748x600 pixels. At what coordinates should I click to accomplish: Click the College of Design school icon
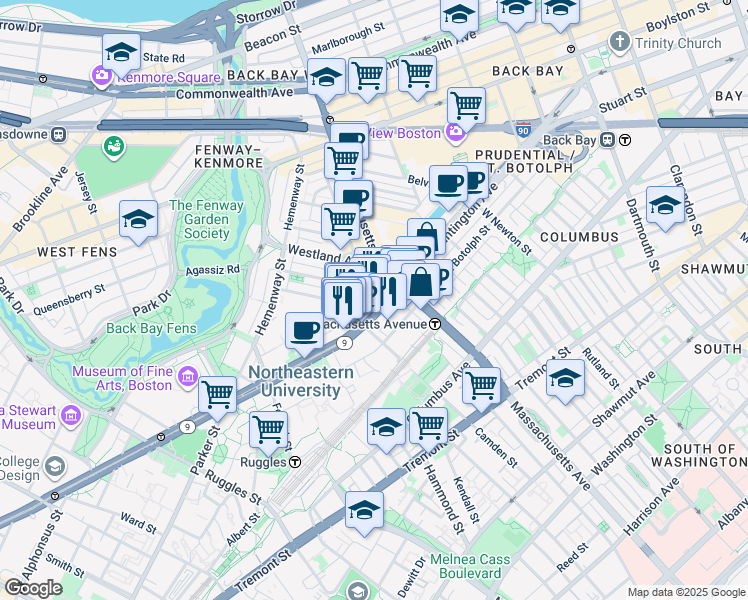[x=56, y=466]
